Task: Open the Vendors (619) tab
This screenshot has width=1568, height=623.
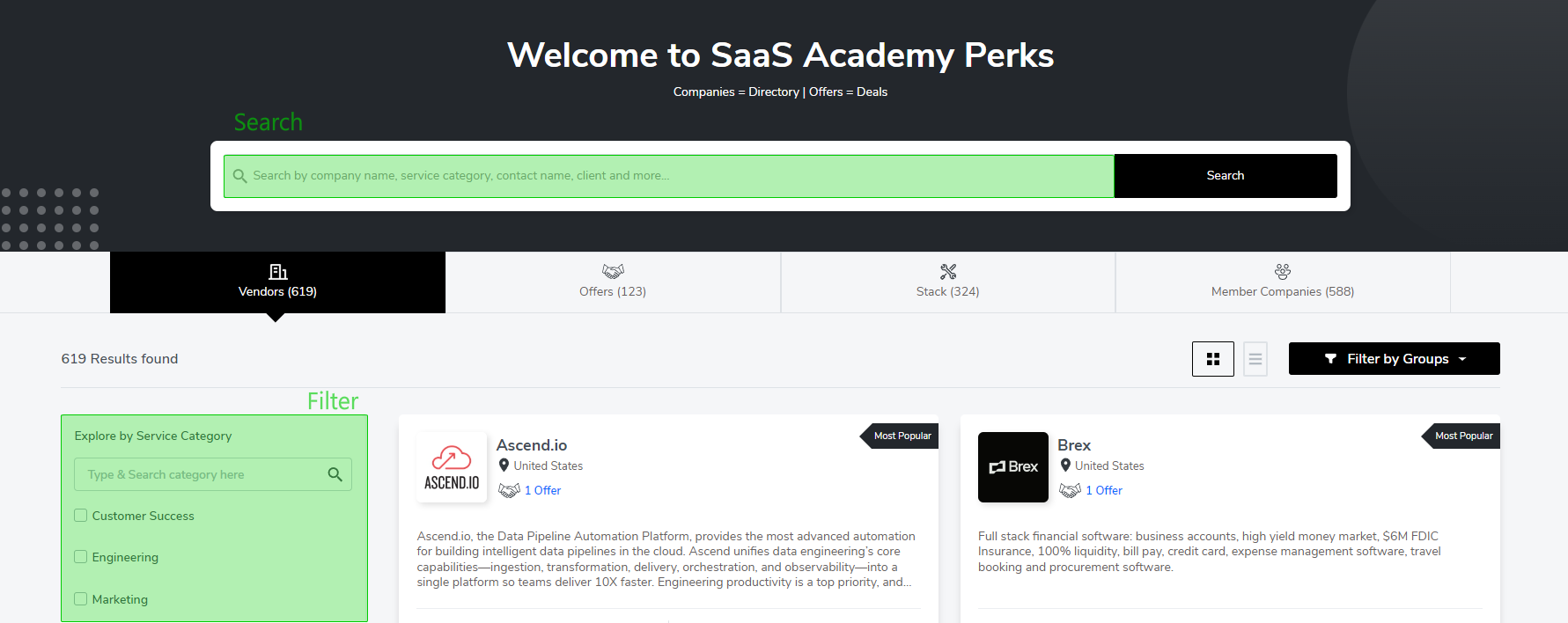Action: [x=277, y=282]
